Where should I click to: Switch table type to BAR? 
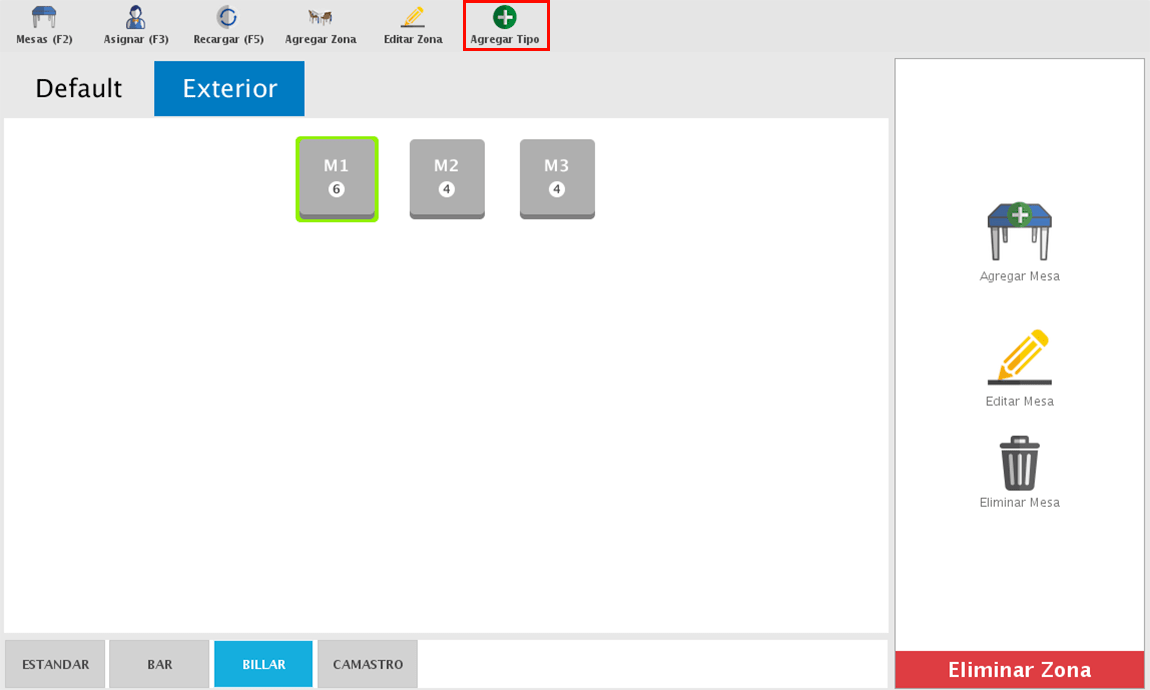(x=159, y=664)
